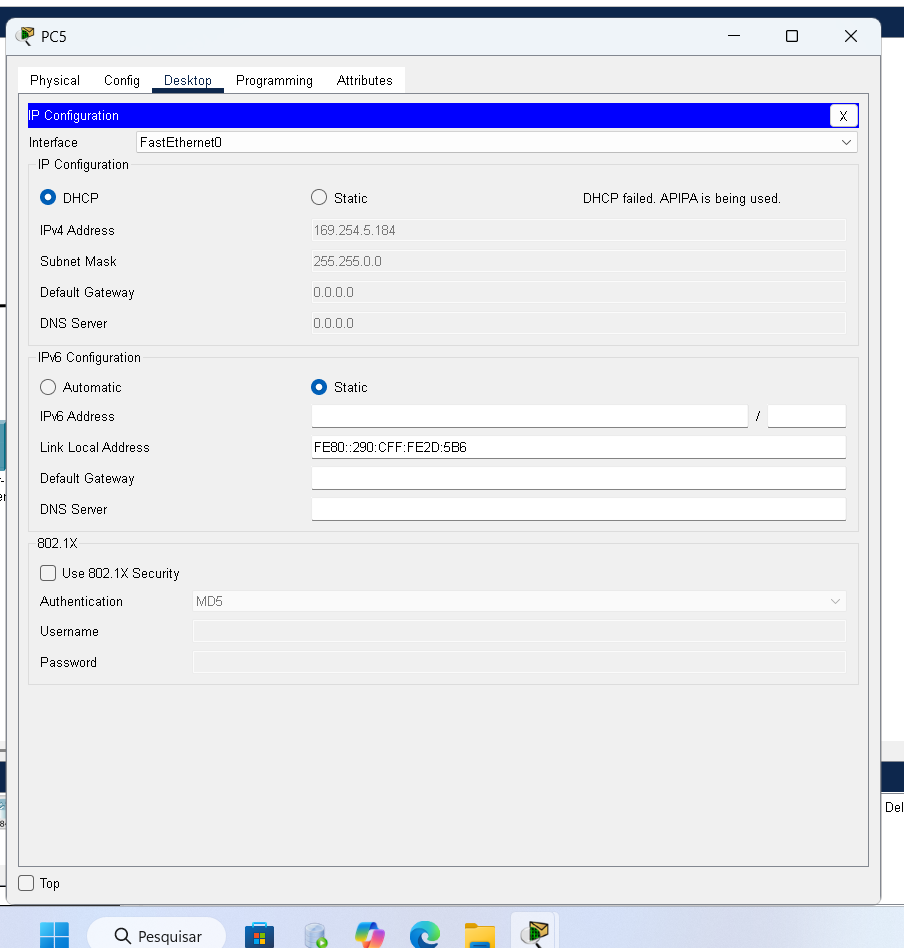Click the IPv6 prefix length field
Viewport: 904px width, 948px height.
coord(807,416)
